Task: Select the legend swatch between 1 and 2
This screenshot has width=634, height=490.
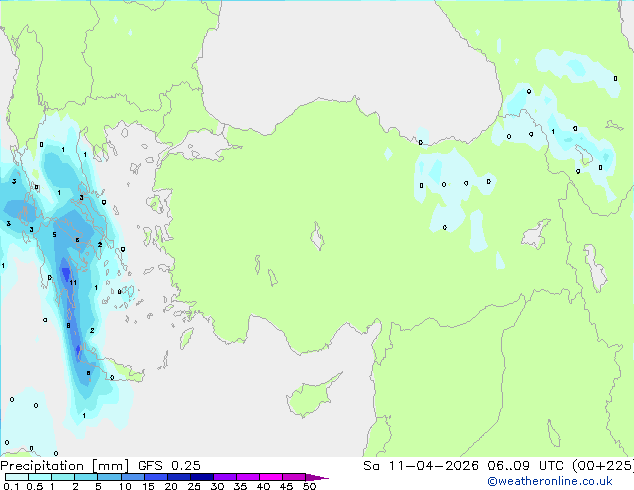Action: [x=63, y=477]
